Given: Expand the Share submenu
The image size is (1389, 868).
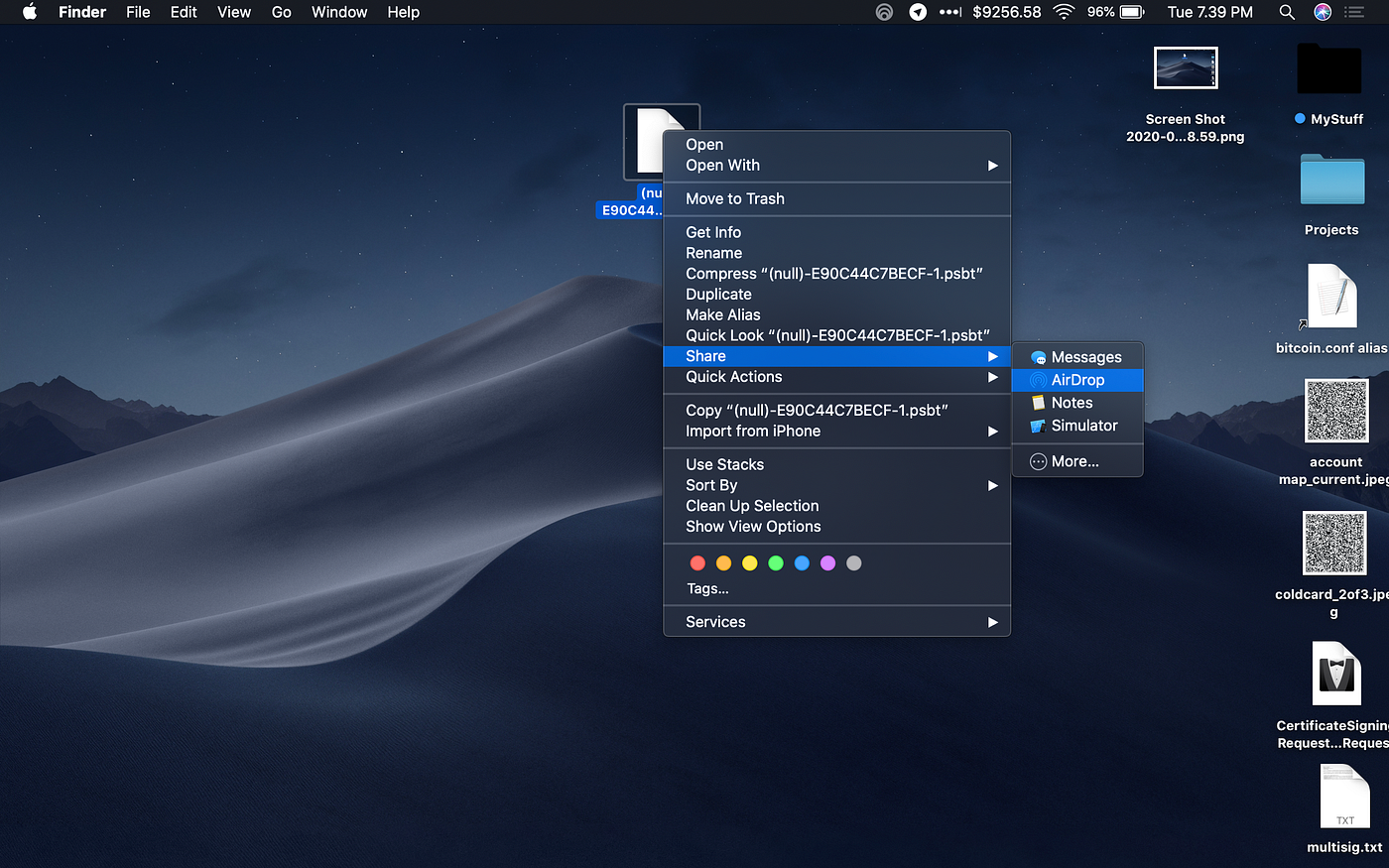Looking at the screenshot, I should [836, 356].
